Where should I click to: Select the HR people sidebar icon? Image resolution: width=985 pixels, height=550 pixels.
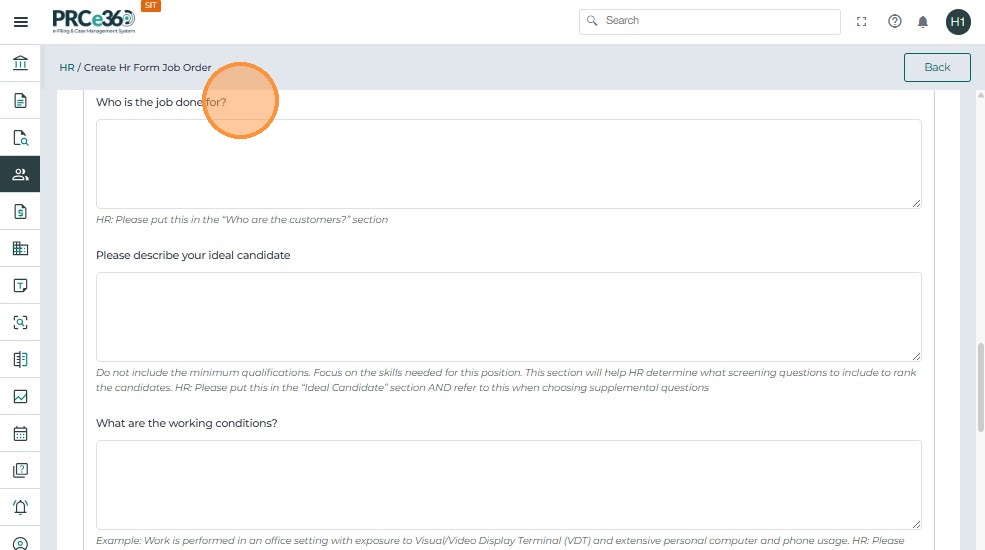(x=20, y=174)
